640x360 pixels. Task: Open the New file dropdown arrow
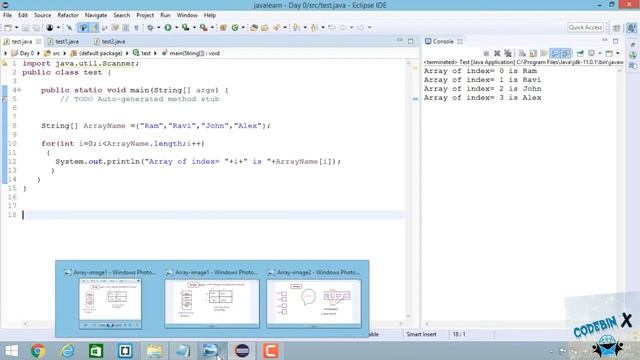tap(16, 27)
